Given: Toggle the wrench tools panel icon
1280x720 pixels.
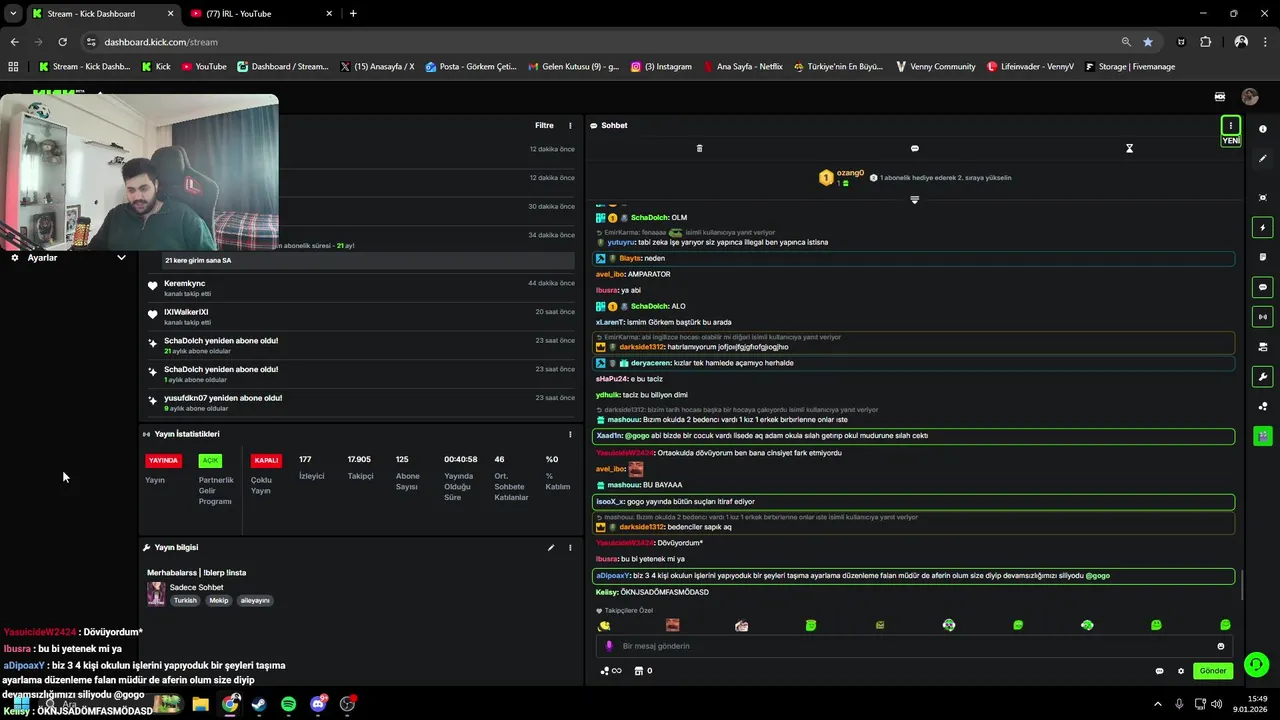Looking at the screenshot, I should point(1263,377).
